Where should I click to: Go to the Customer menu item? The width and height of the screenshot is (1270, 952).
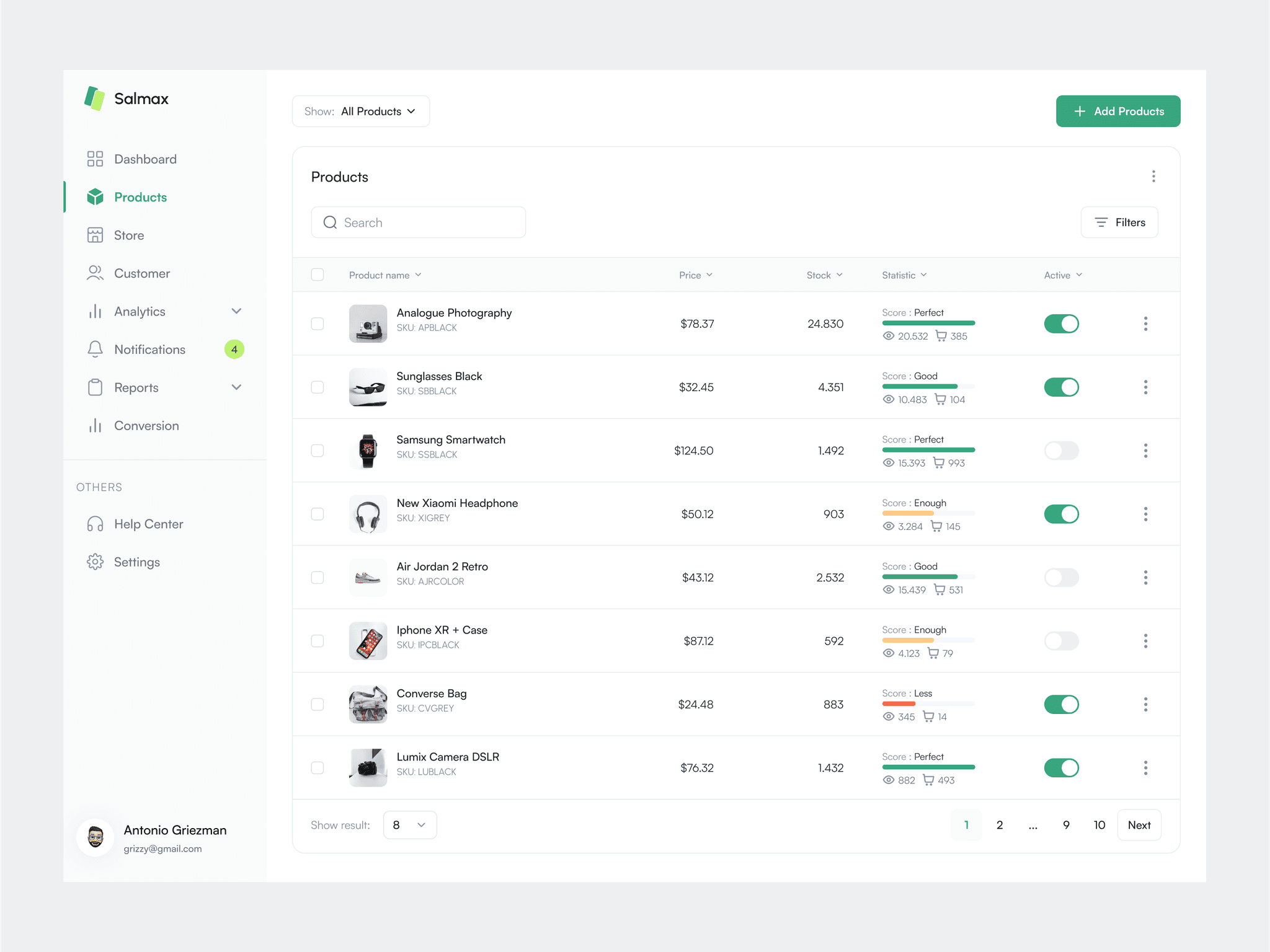coord(141,273)
